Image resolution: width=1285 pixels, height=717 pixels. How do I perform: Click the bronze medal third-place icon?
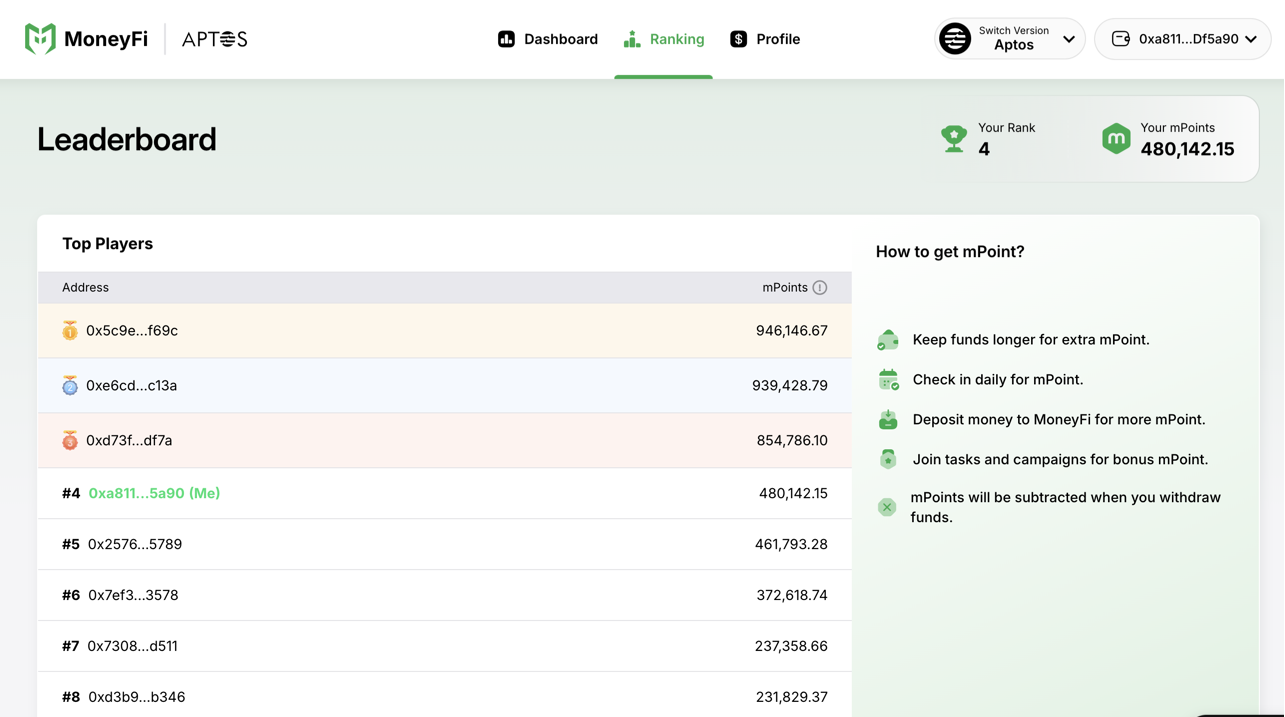(x=70, y=441)
